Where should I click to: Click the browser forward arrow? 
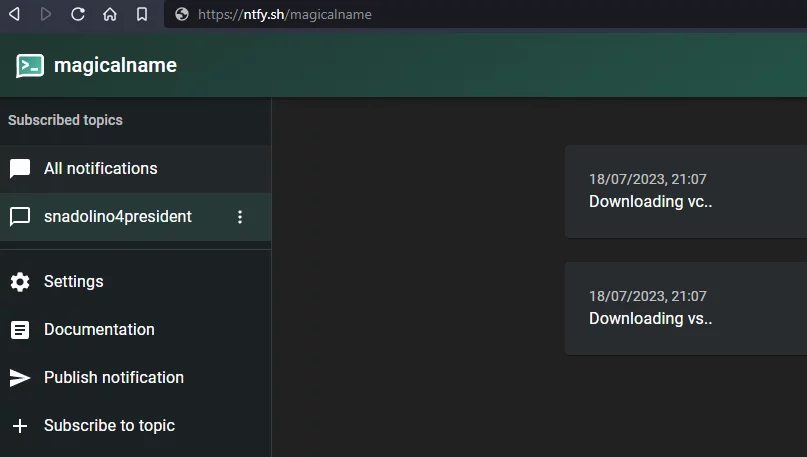click(x=46, y=14)
